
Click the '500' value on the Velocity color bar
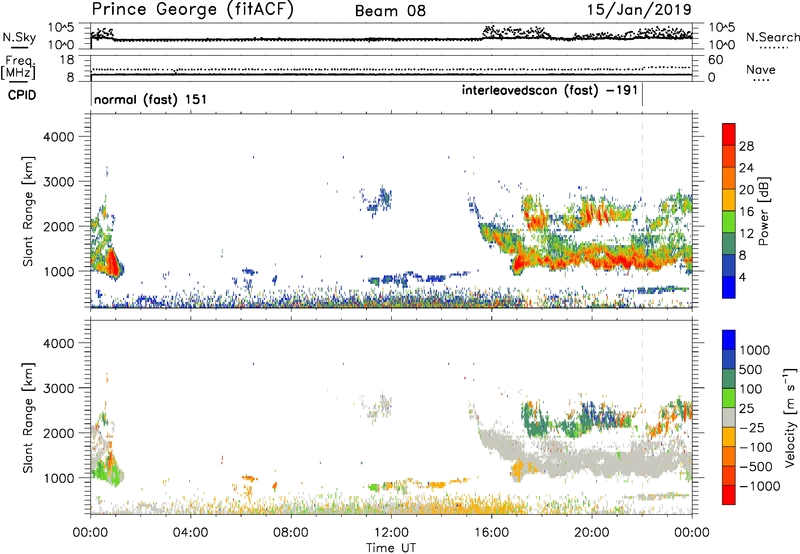[751, 370]
